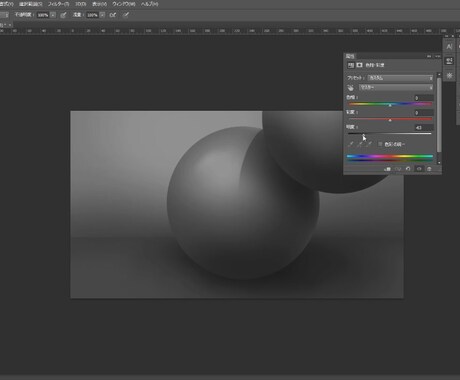Open the プリセット preset dropdown

[x=400, y=78]
